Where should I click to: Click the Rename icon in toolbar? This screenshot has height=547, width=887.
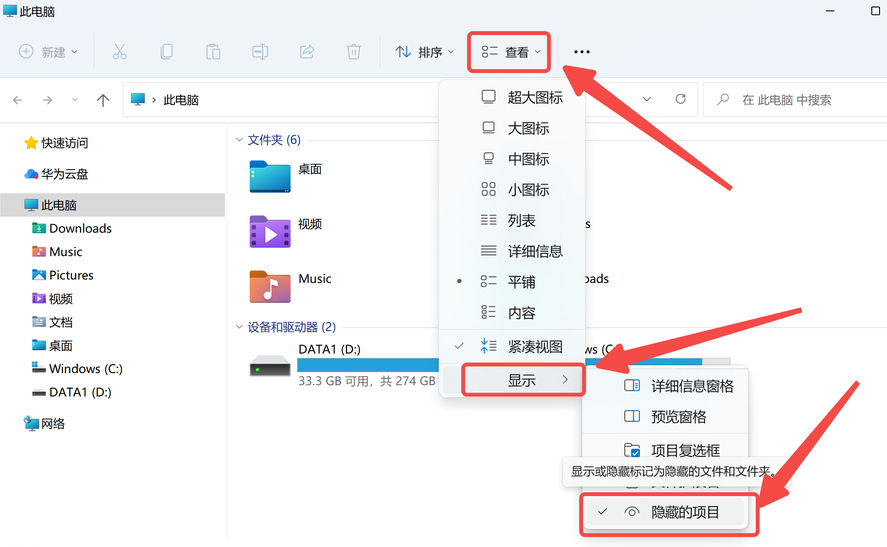coord(260,51)
